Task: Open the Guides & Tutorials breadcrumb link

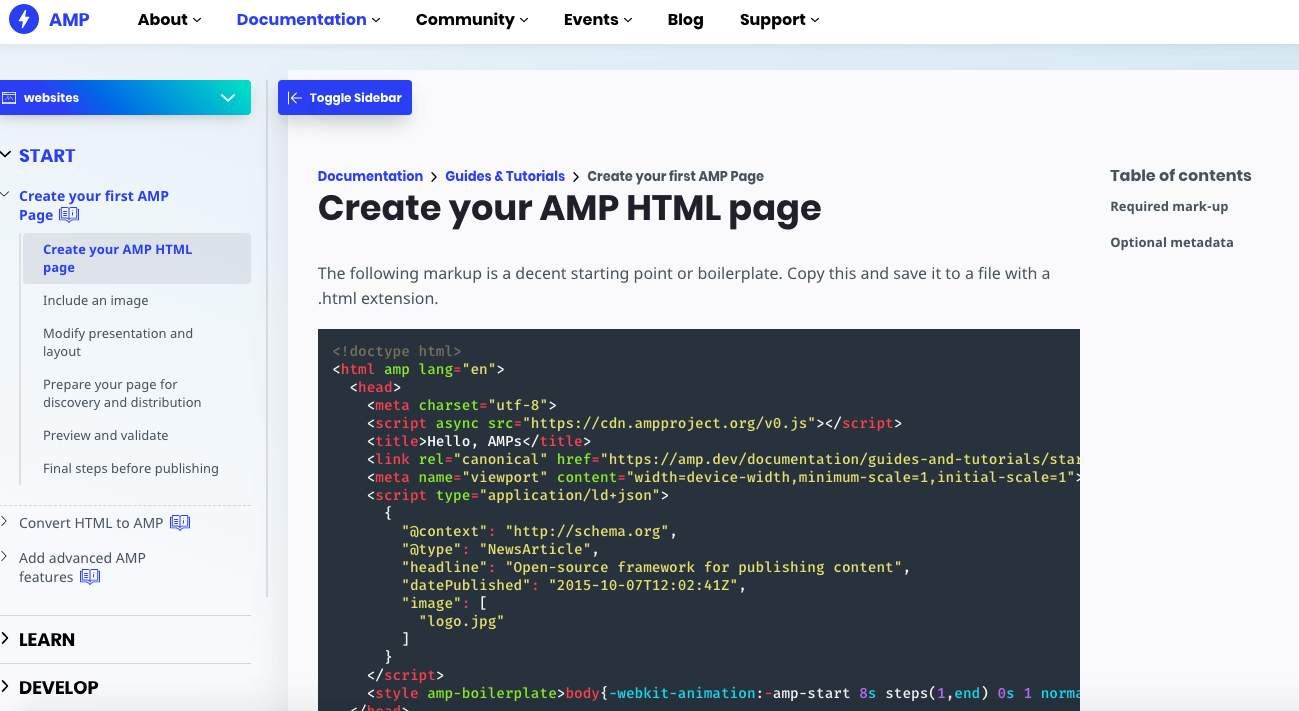Action: coord(505,176)
